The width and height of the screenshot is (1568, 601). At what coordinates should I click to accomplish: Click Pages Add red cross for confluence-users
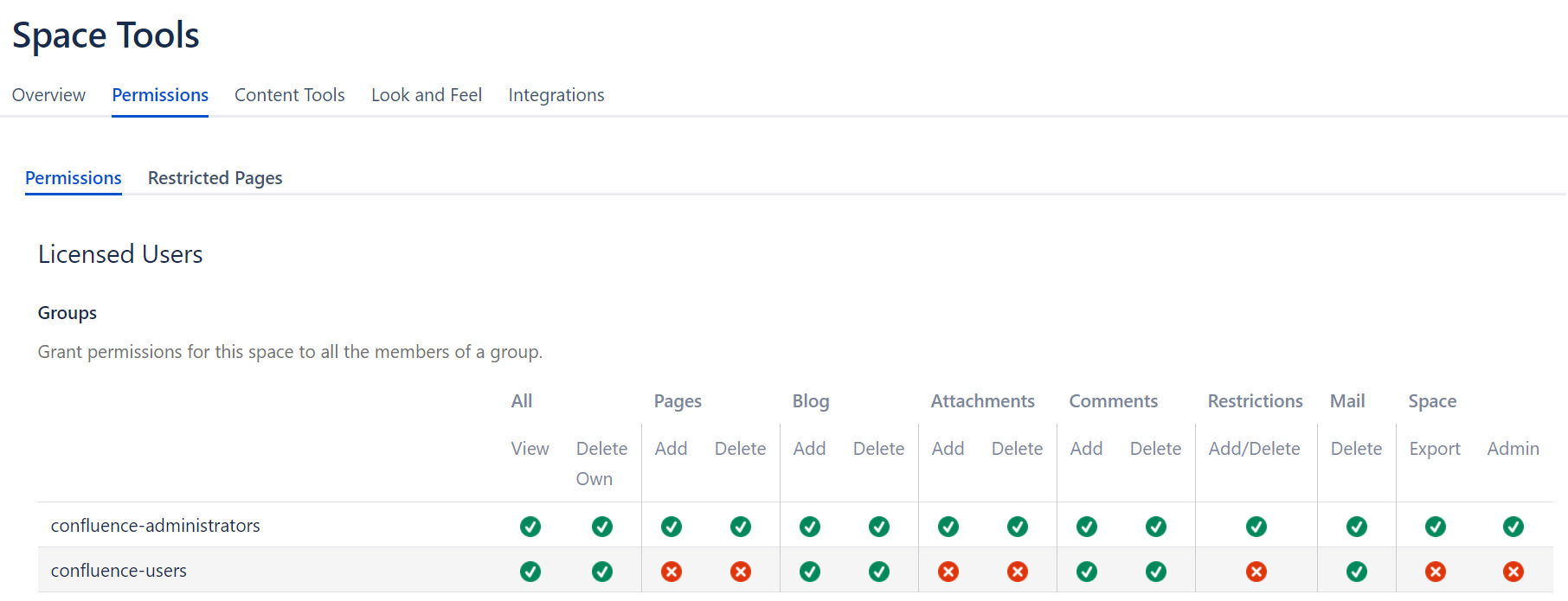click(x=672, y=572)
